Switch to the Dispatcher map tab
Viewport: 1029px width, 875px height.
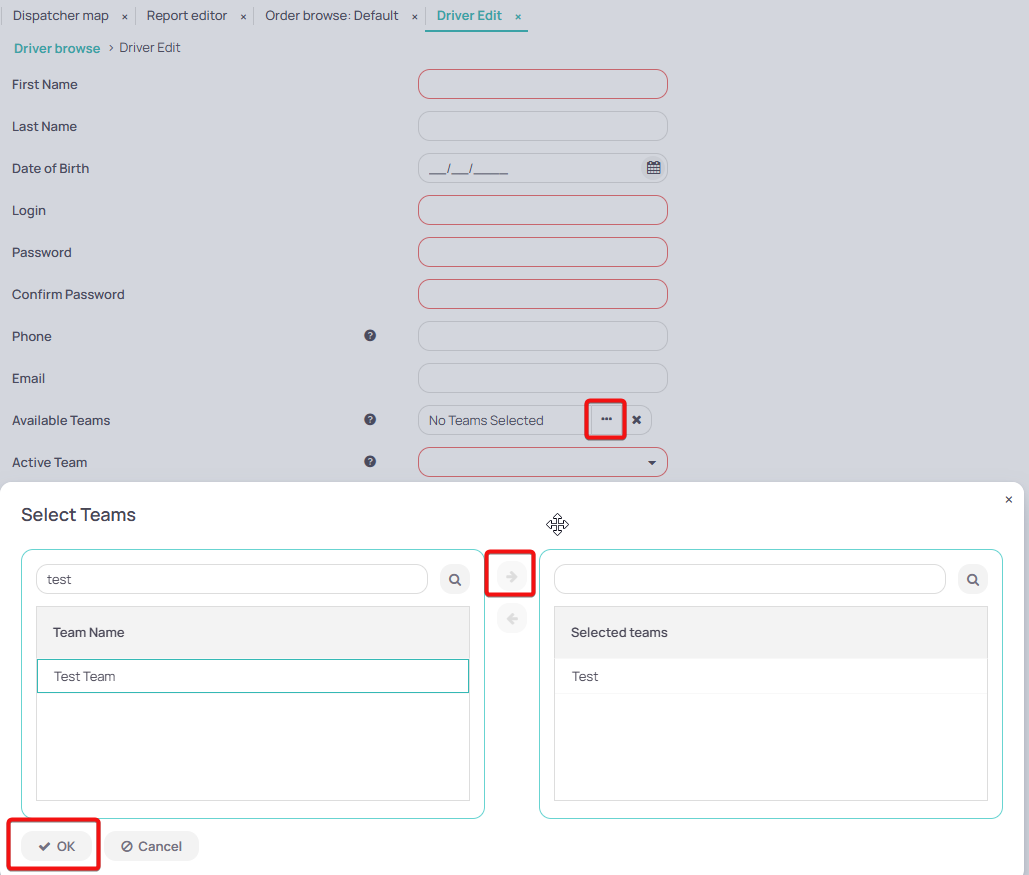(x=62, y=15)
